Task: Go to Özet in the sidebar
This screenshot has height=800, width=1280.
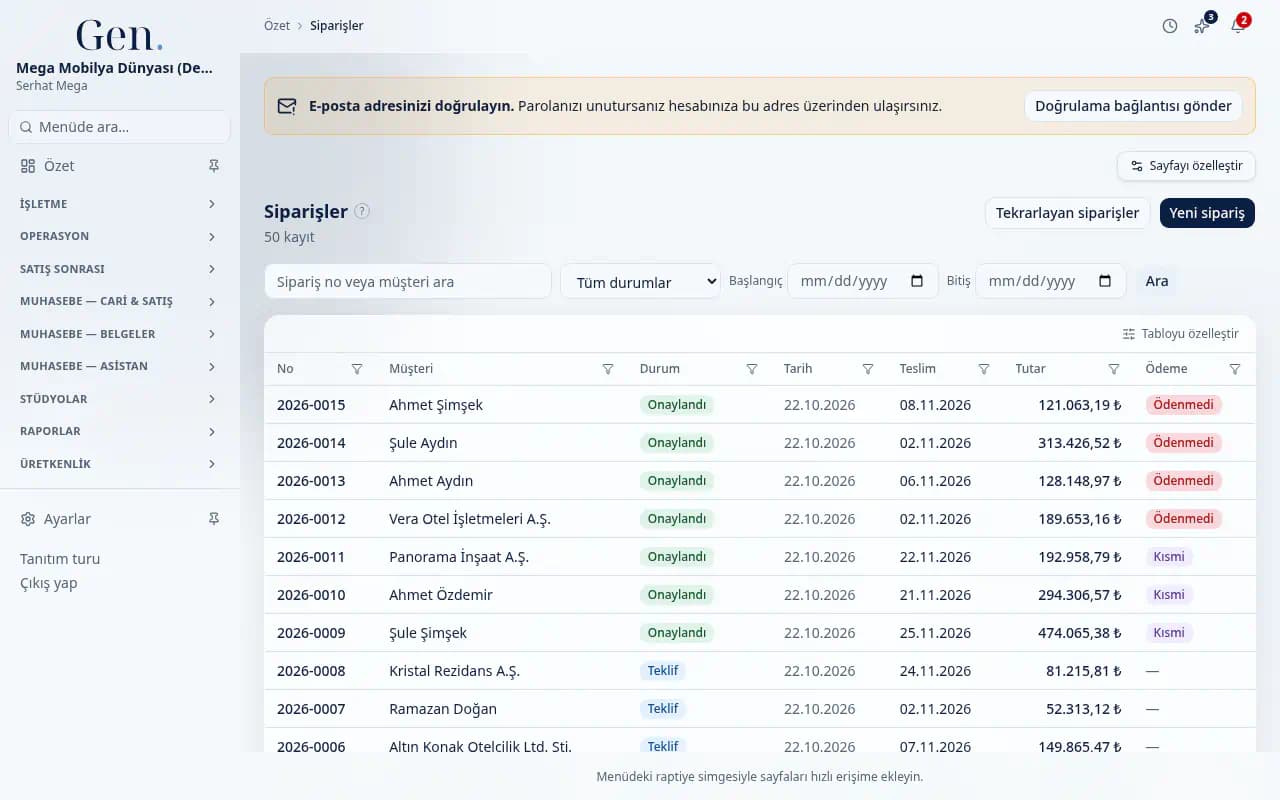Action: coord(59,166)
